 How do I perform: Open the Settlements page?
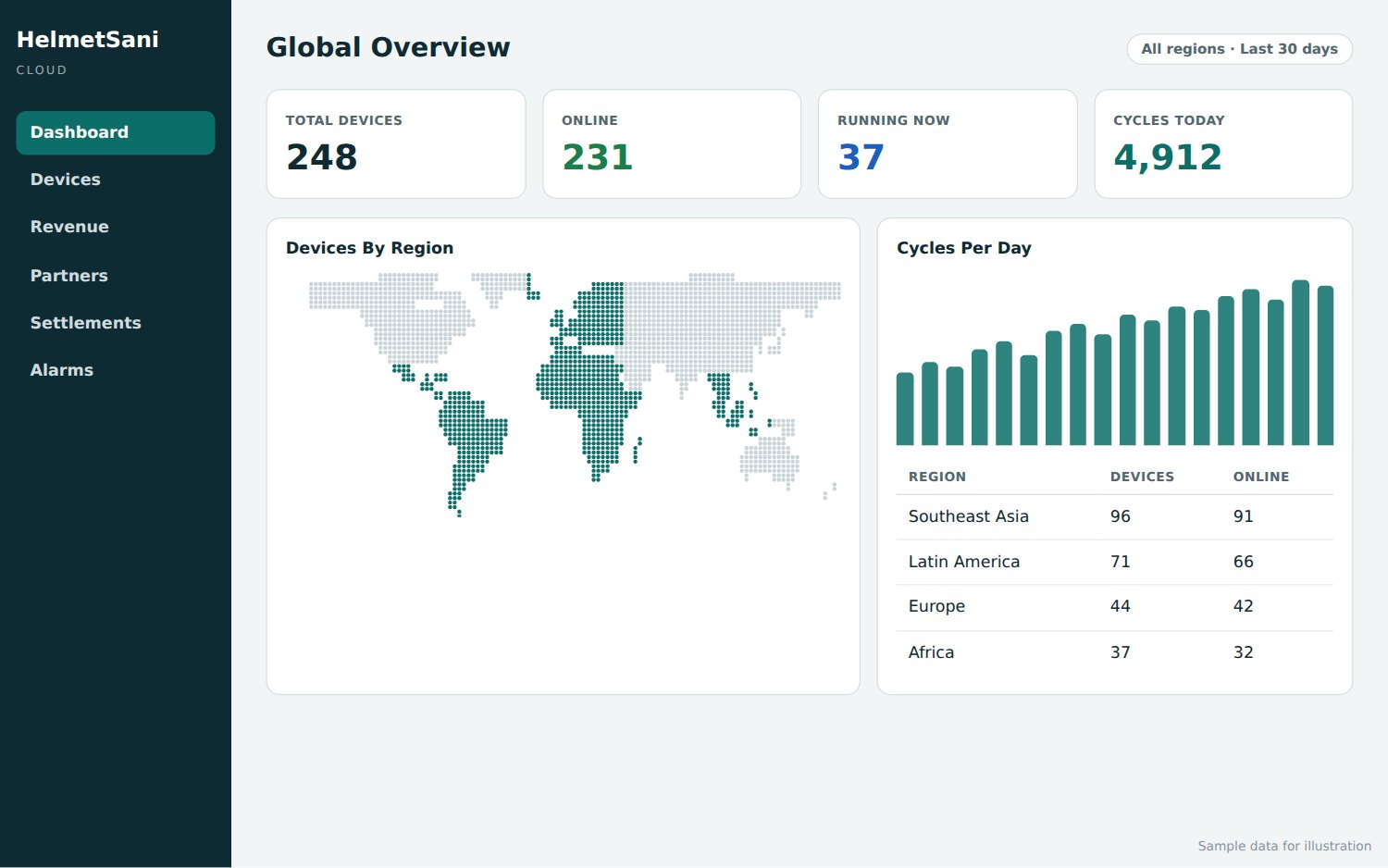click(x=116, y=322)
